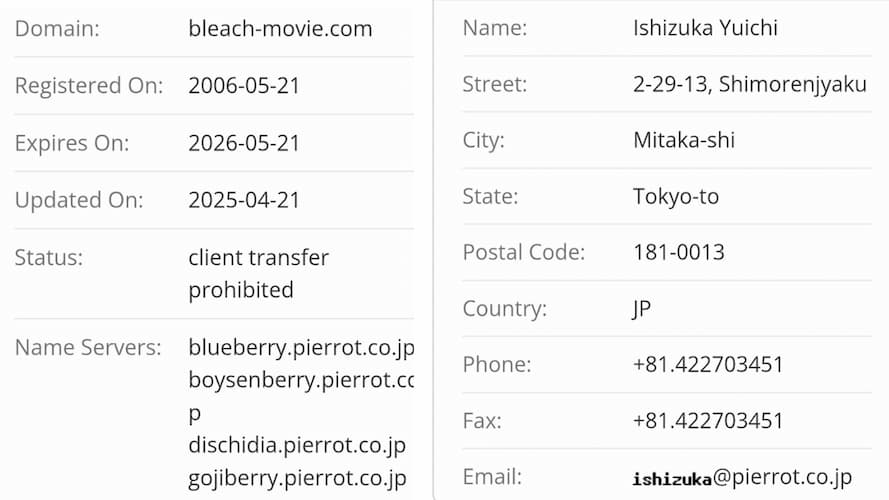Click the dischidia.pierrot.co.jp name server
This screenshot has width=889, height=500.
[297, 446]
